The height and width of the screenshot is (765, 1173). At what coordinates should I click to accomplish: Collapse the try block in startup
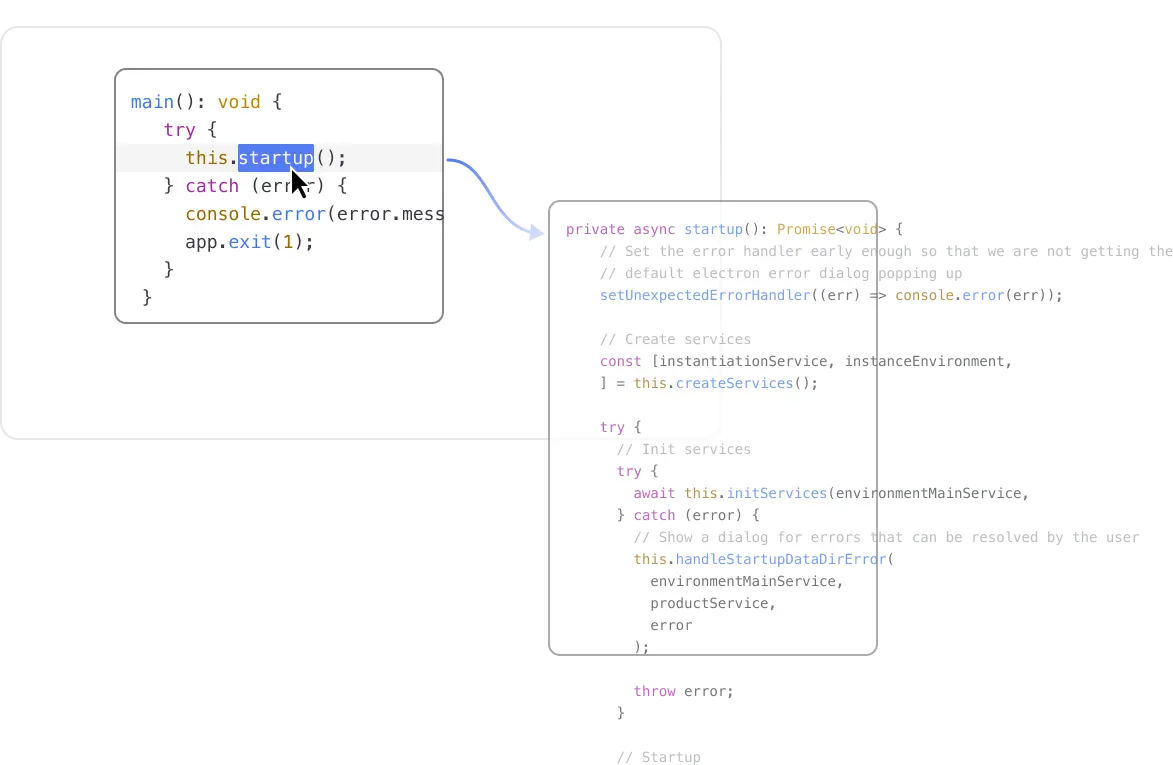pyautogui.click(x=612, y=427)
